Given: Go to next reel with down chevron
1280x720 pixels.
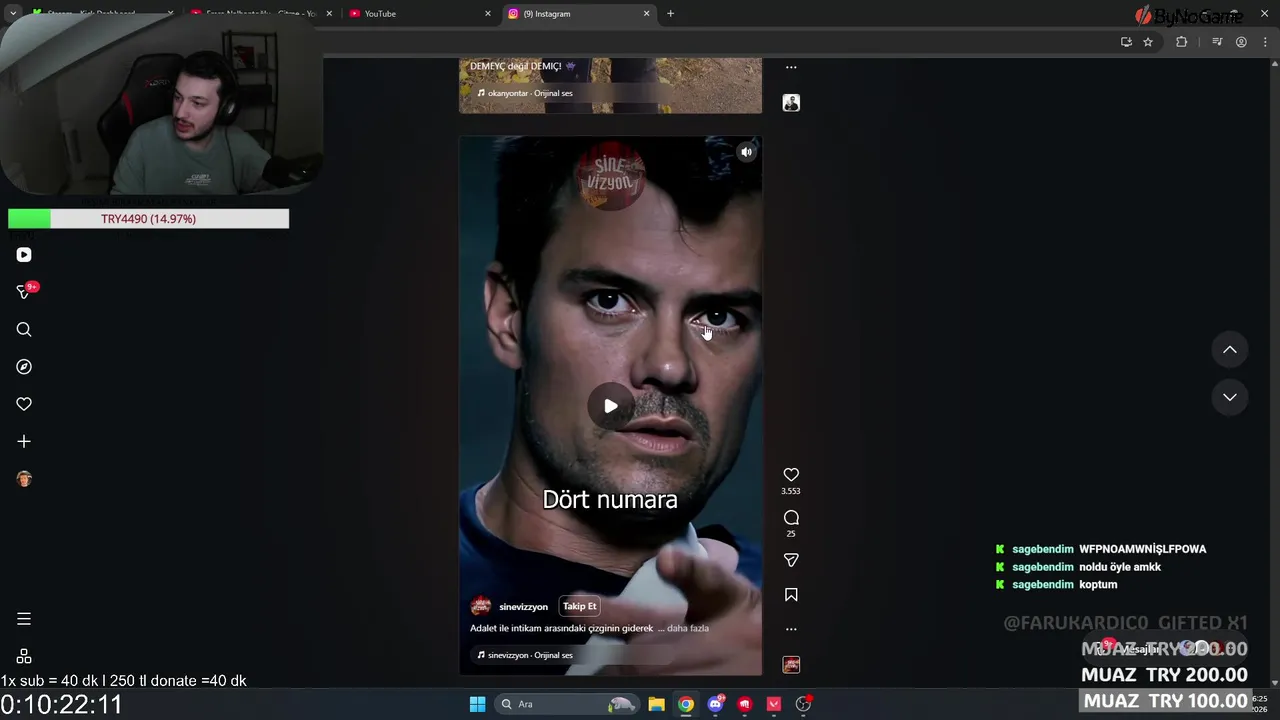Looking at the screenshot, I should [1230, 397].
